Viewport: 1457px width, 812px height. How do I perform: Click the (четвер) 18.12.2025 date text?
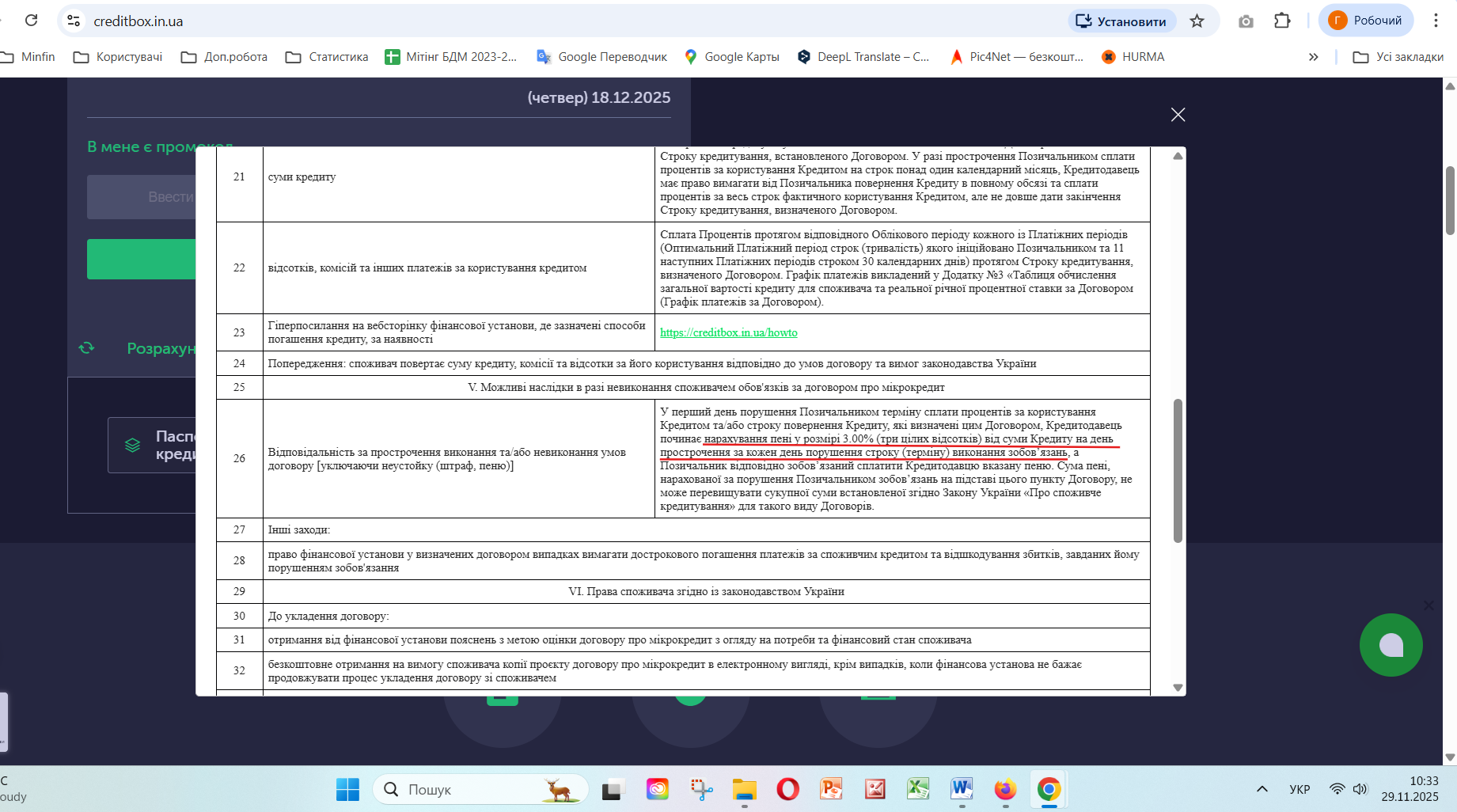click(x=598, y=97)
